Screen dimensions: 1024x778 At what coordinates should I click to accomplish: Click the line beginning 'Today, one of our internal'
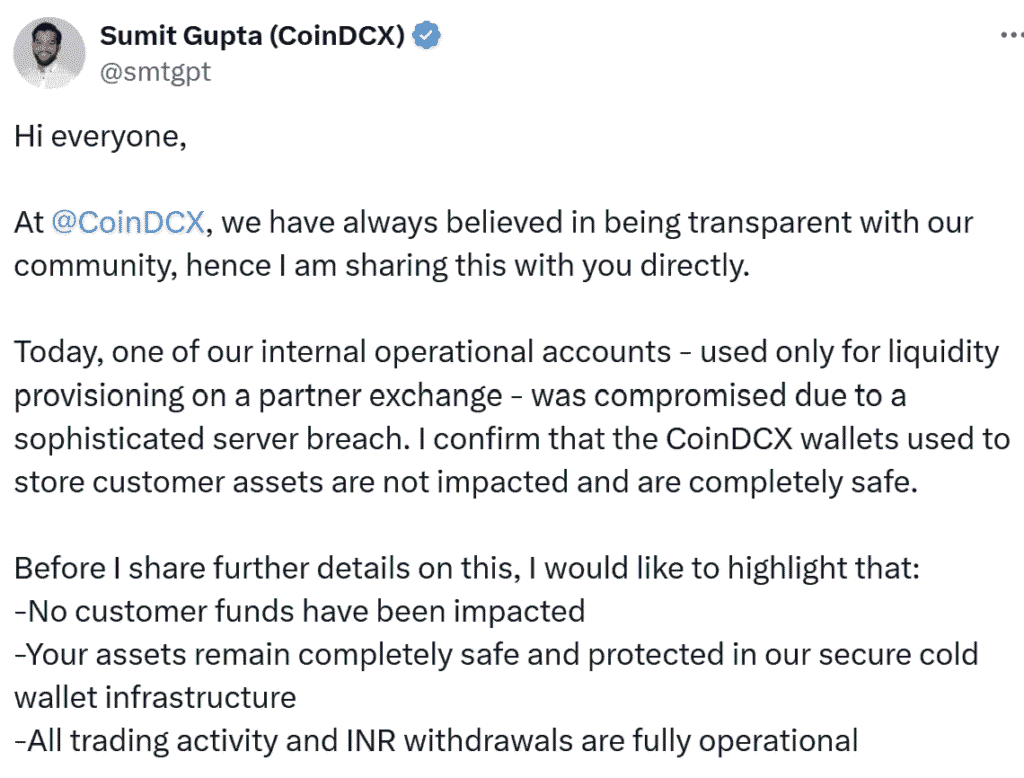(x=507, y=352)
